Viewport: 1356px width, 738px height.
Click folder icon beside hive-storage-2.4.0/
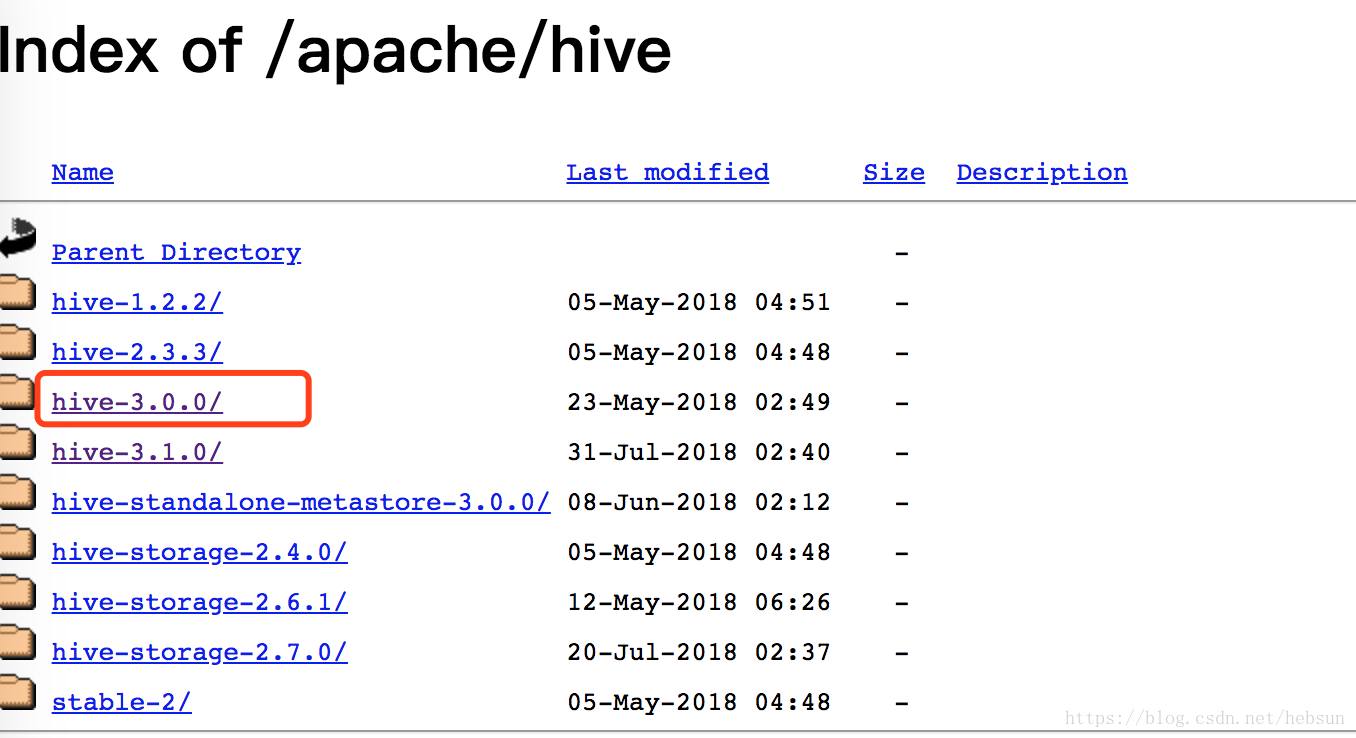[x=17, y=543]
